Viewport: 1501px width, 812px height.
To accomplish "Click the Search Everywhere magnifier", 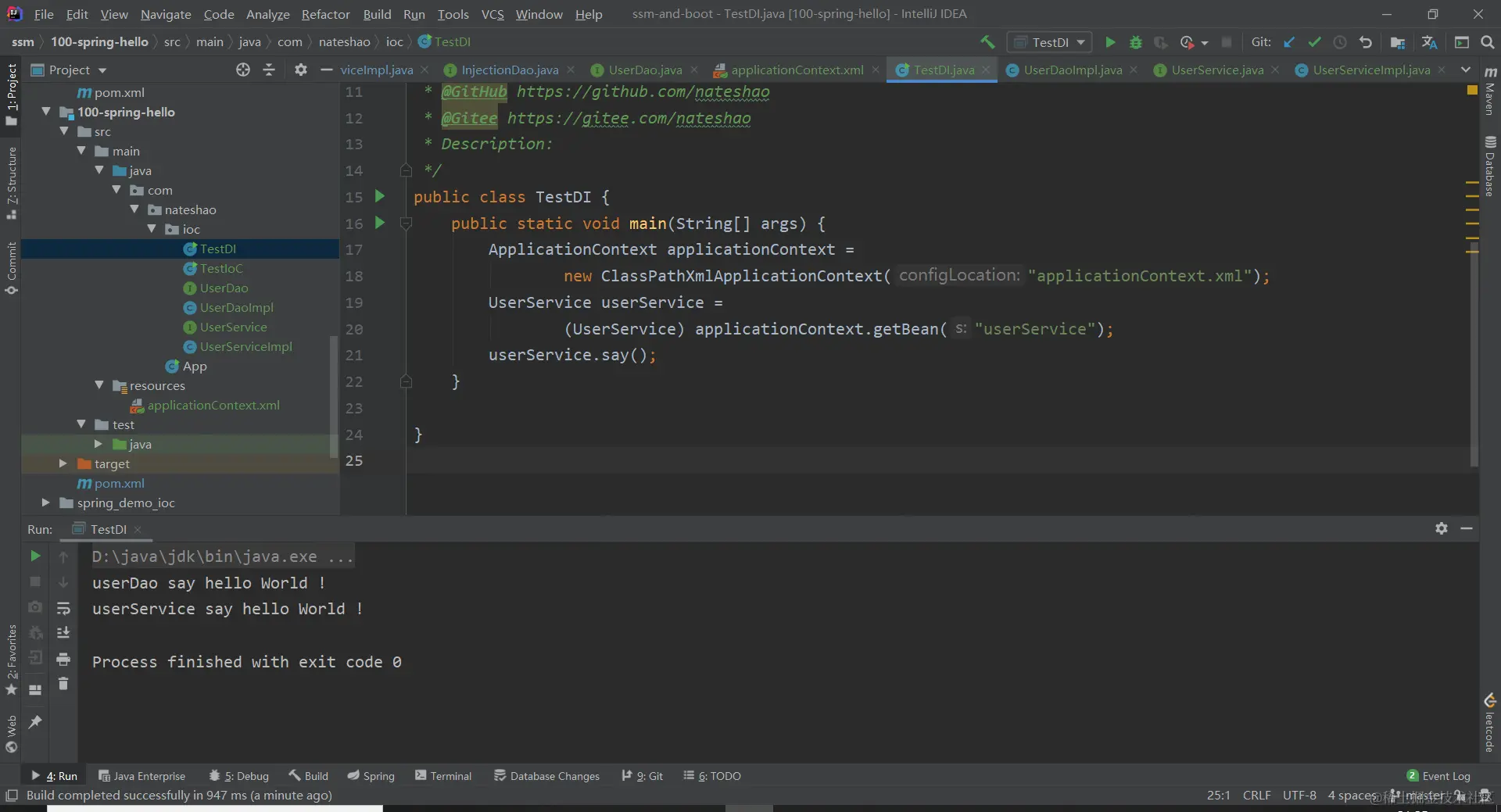I will pos(1488,42).
